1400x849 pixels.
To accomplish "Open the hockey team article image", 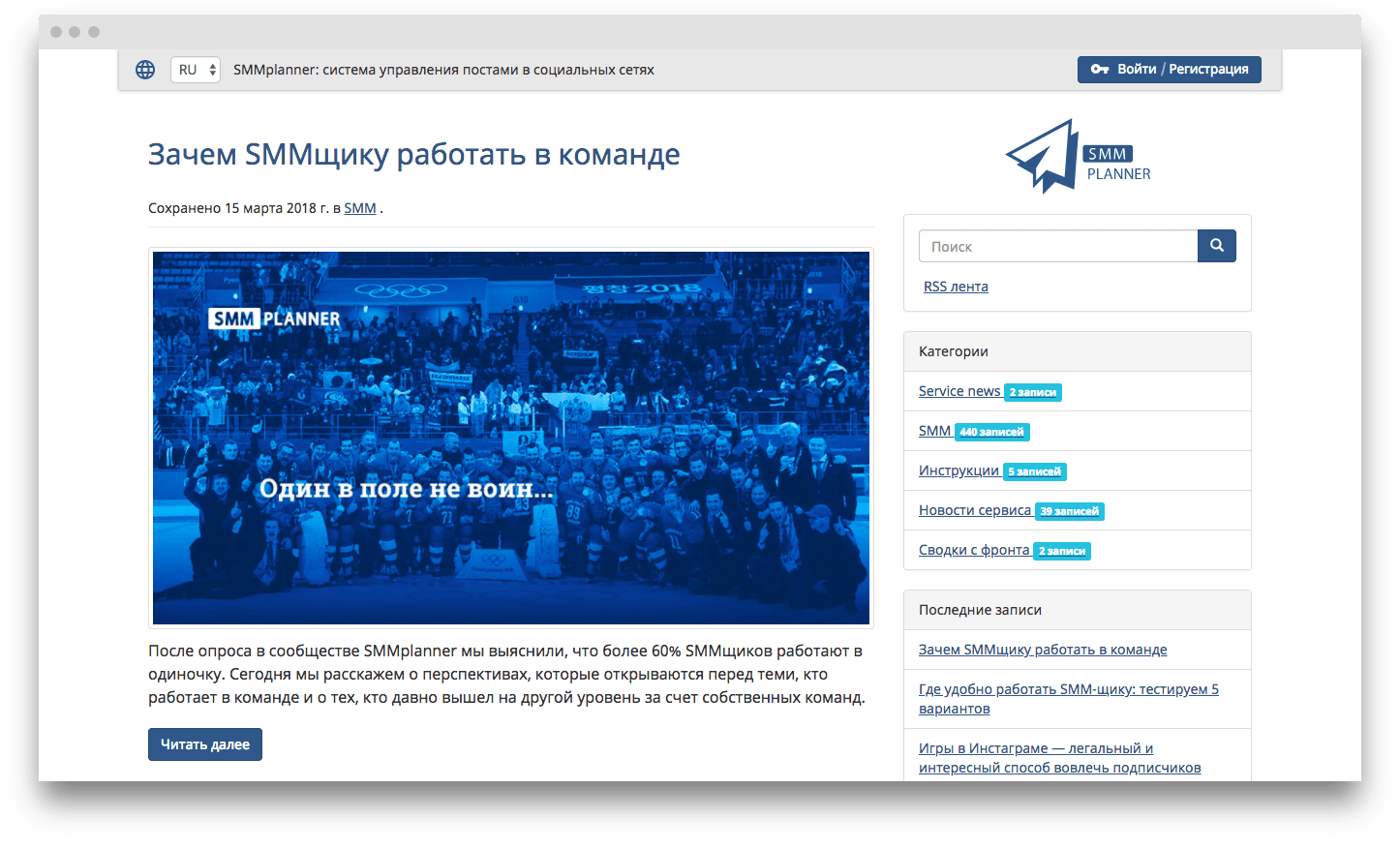I will [x=511, y=438].
